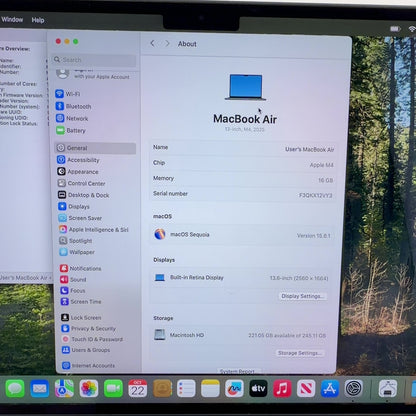This screenshot has height=416, width=416.
Task: Select the chip value "Apple M4"
Action: click(321, 165)
